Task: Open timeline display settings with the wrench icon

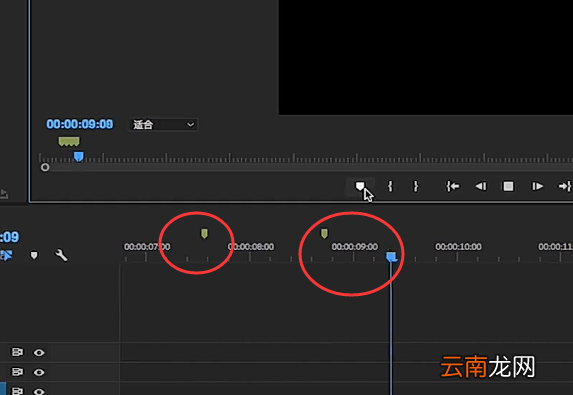Action: [61, 255]
